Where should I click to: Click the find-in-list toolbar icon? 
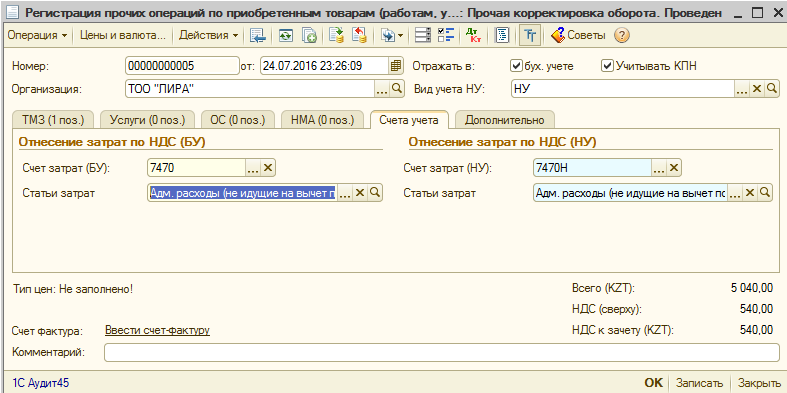coord(258,36)
